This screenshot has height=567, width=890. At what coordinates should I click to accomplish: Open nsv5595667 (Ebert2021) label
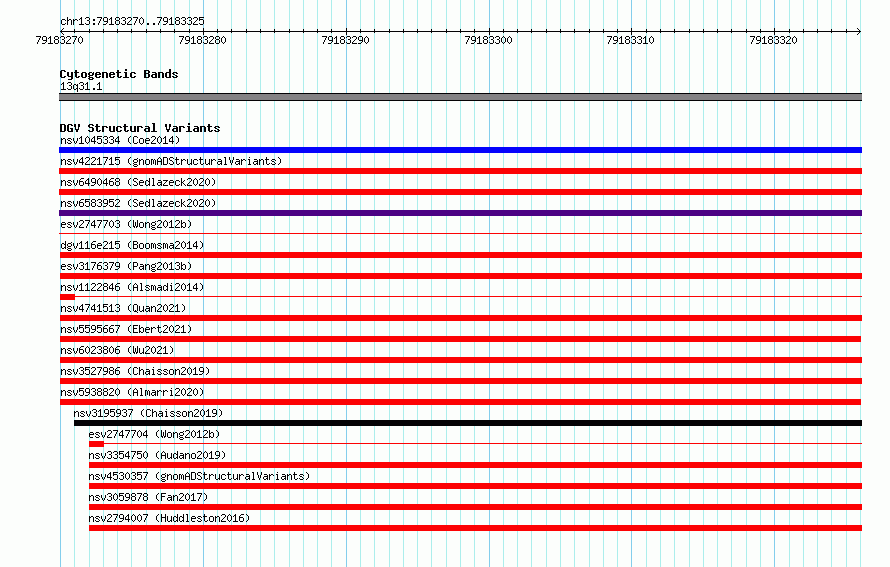pos(126,329)
